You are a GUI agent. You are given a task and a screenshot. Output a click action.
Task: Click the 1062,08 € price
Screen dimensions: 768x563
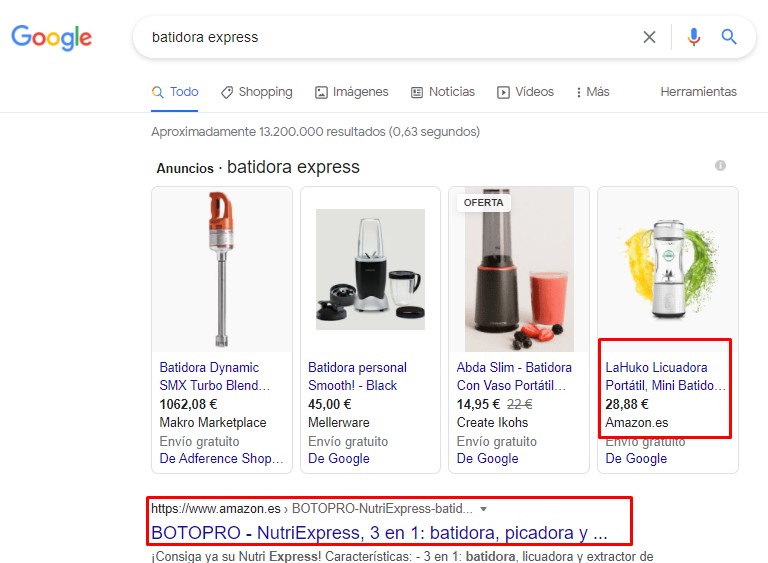tap(189, 404)
